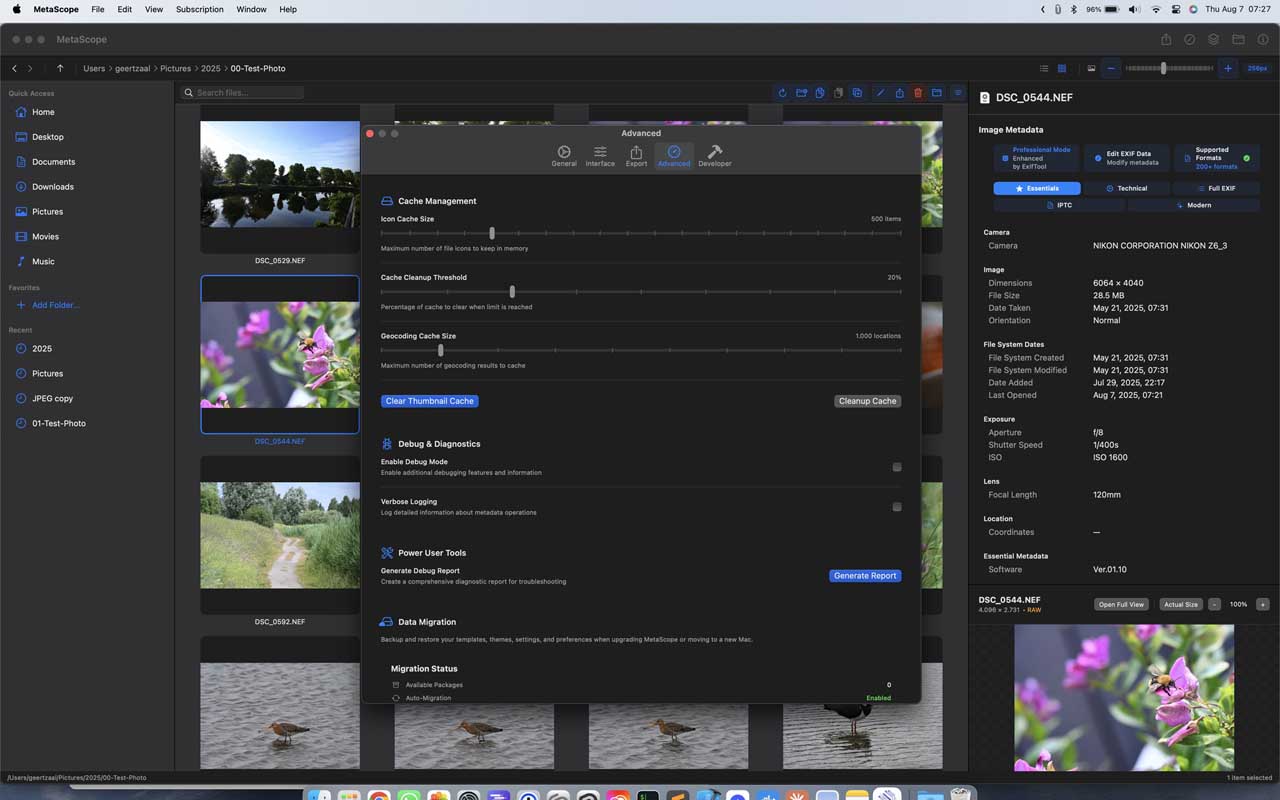1280x800 pixels.
Task: Click the share icon in title bar
Action: [x=1166, y=40]
